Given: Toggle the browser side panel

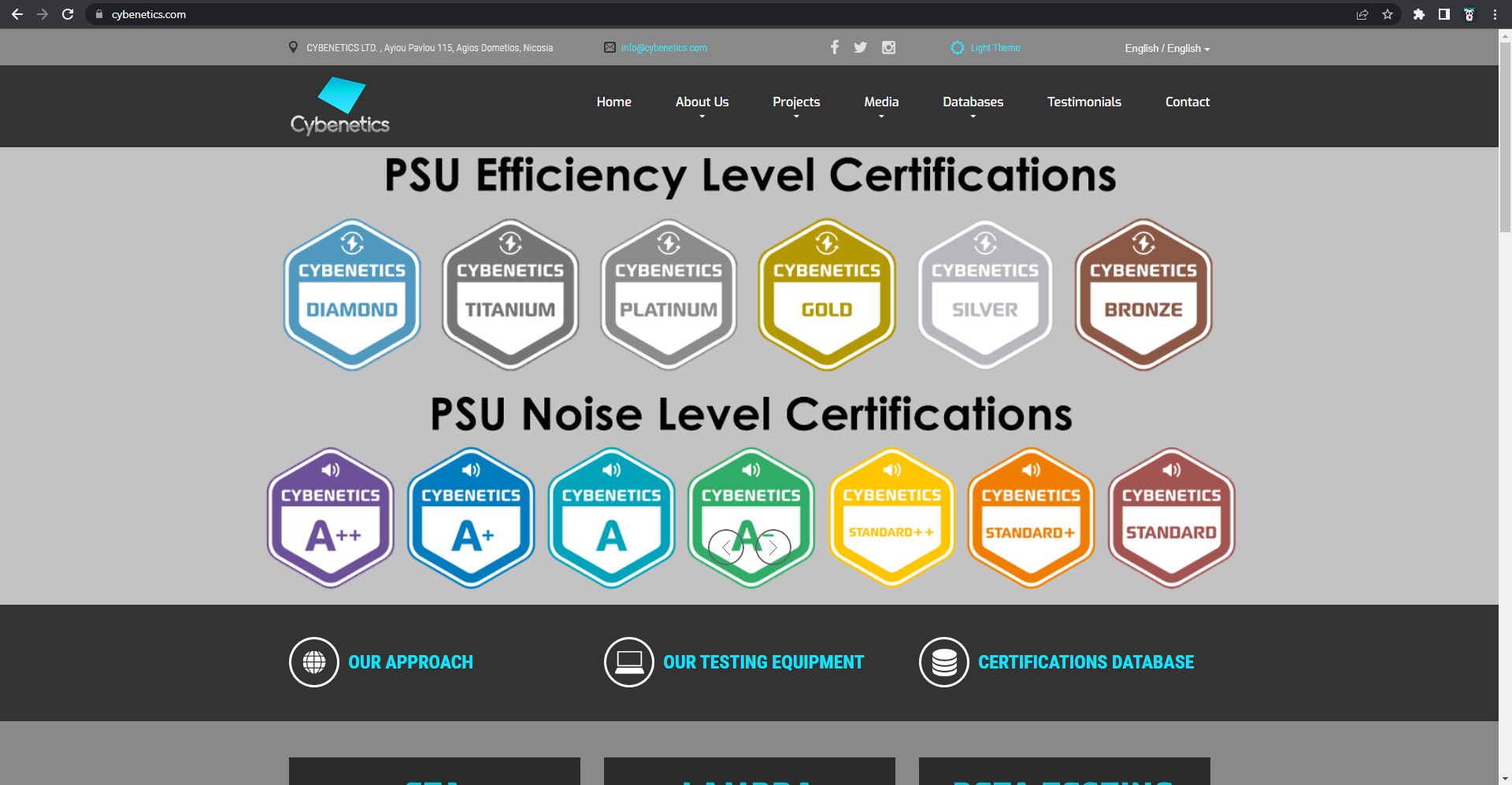Looking at the screenshot, I should click(x=1444, y=14).
